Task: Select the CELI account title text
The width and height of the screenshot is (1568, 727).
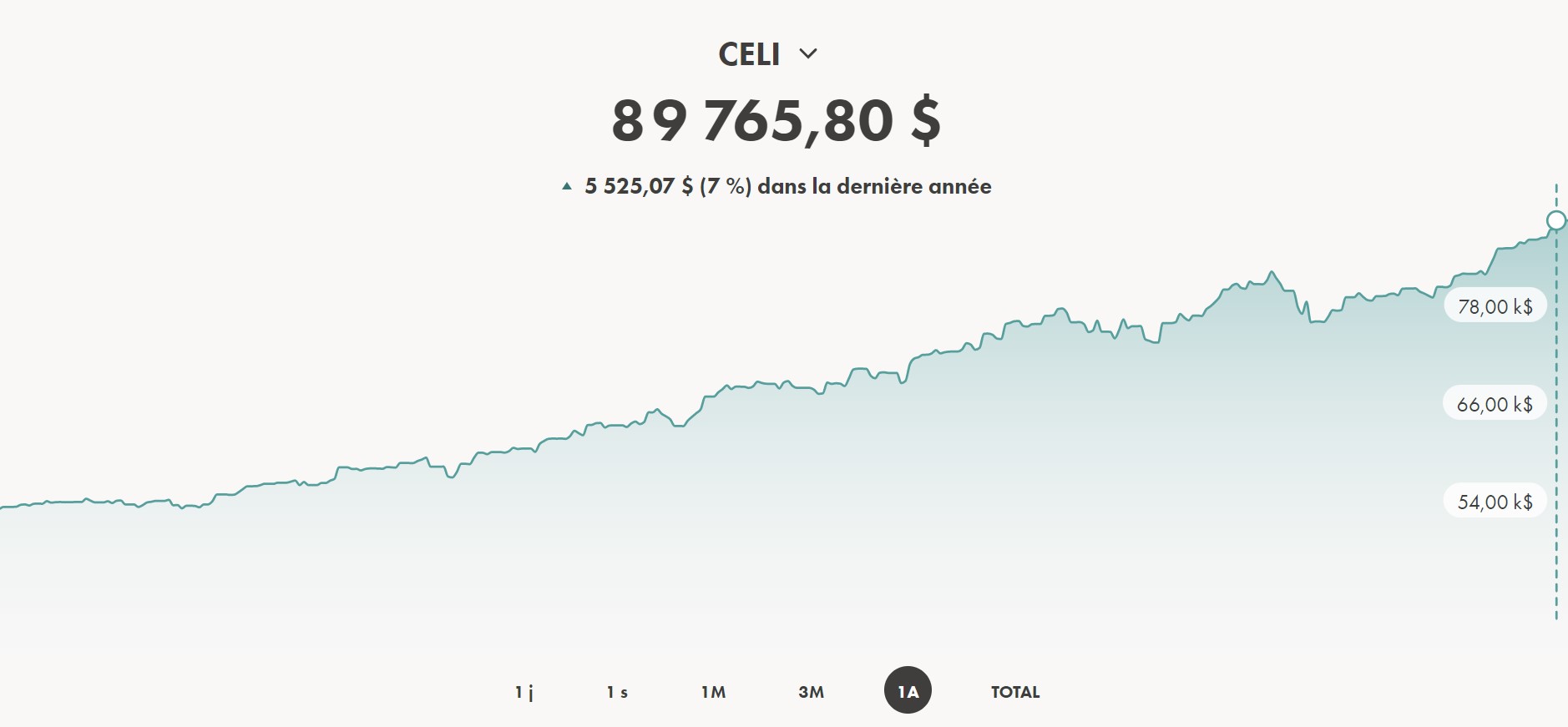Action: point(751,53)
